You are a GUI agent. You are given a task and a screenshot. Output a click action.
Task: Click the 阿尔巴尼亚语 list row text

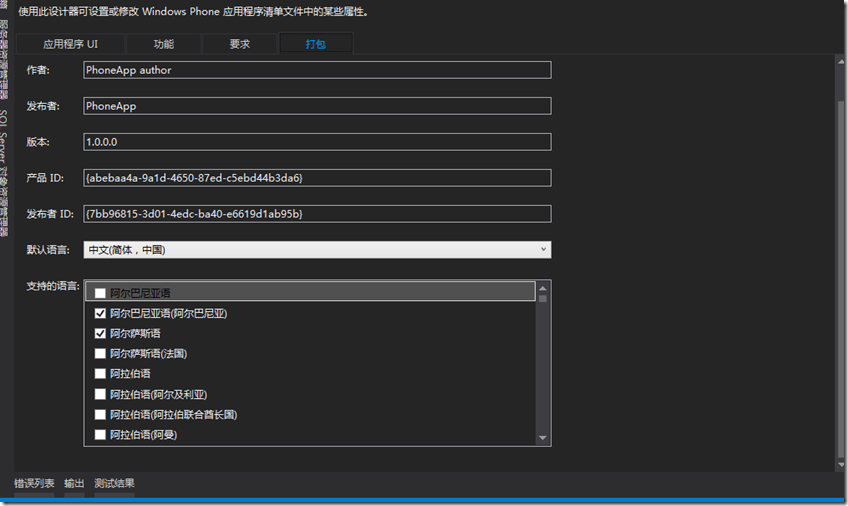(140, 293)
